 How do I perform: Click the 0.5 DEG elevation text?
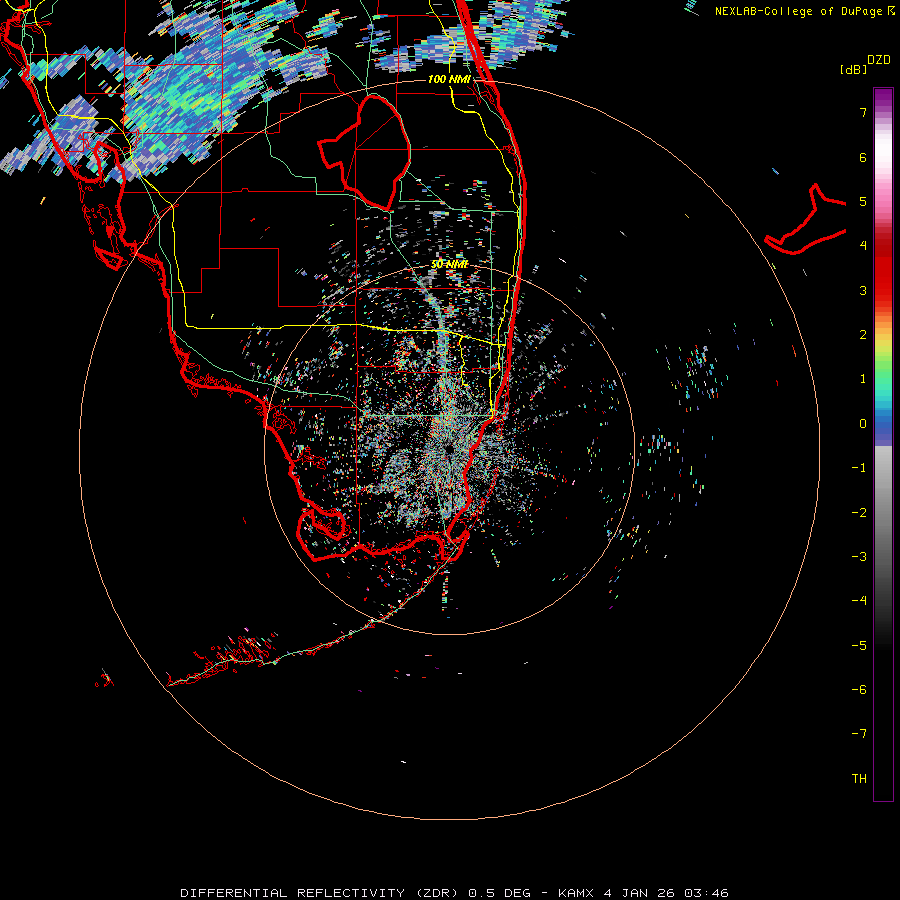(x=499, y=893)
